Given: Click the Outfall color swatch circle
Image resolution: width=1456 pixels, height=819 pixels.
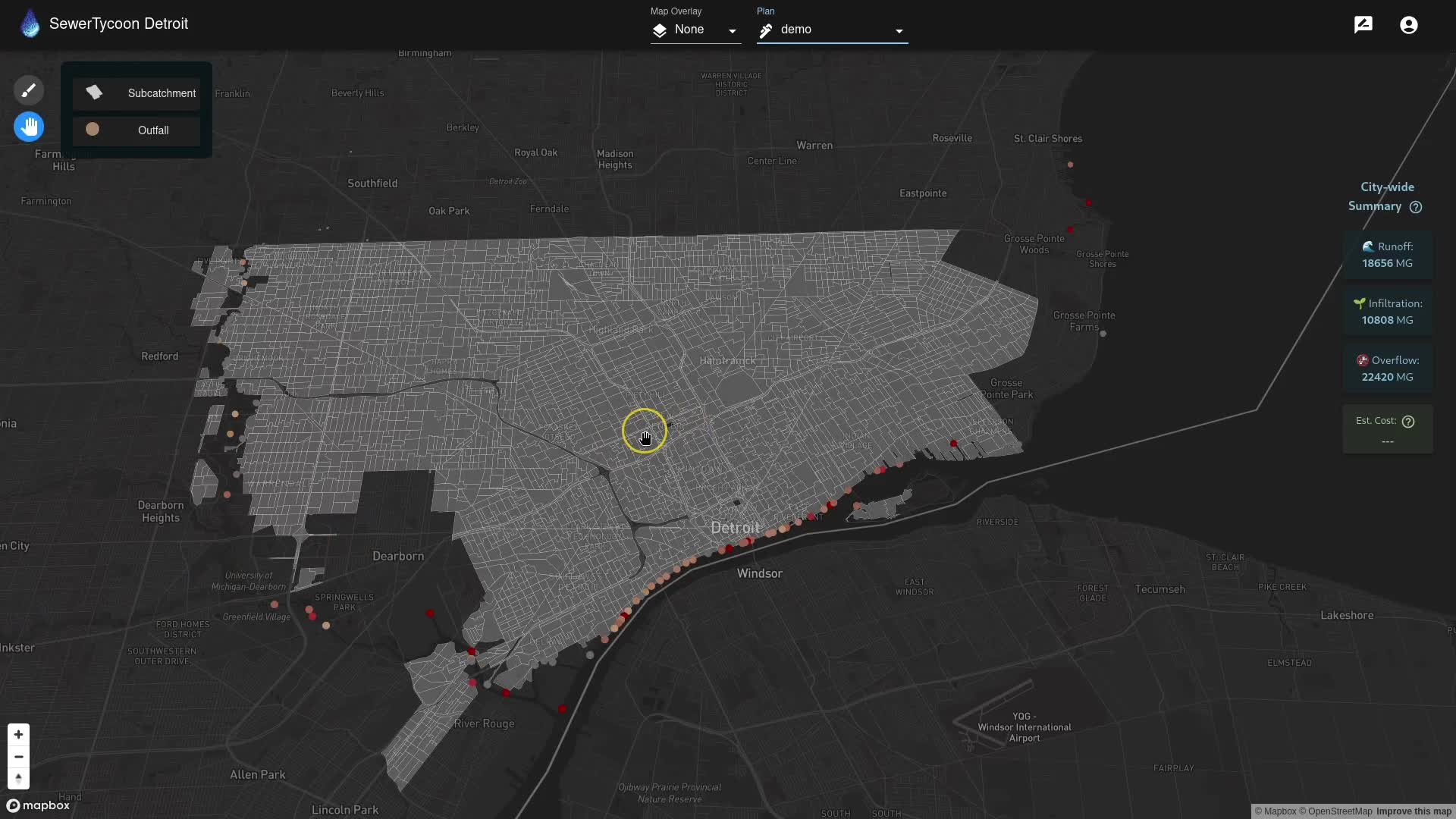Looking at the screenshot, I should pyautogui.click(x=93, y=130).
